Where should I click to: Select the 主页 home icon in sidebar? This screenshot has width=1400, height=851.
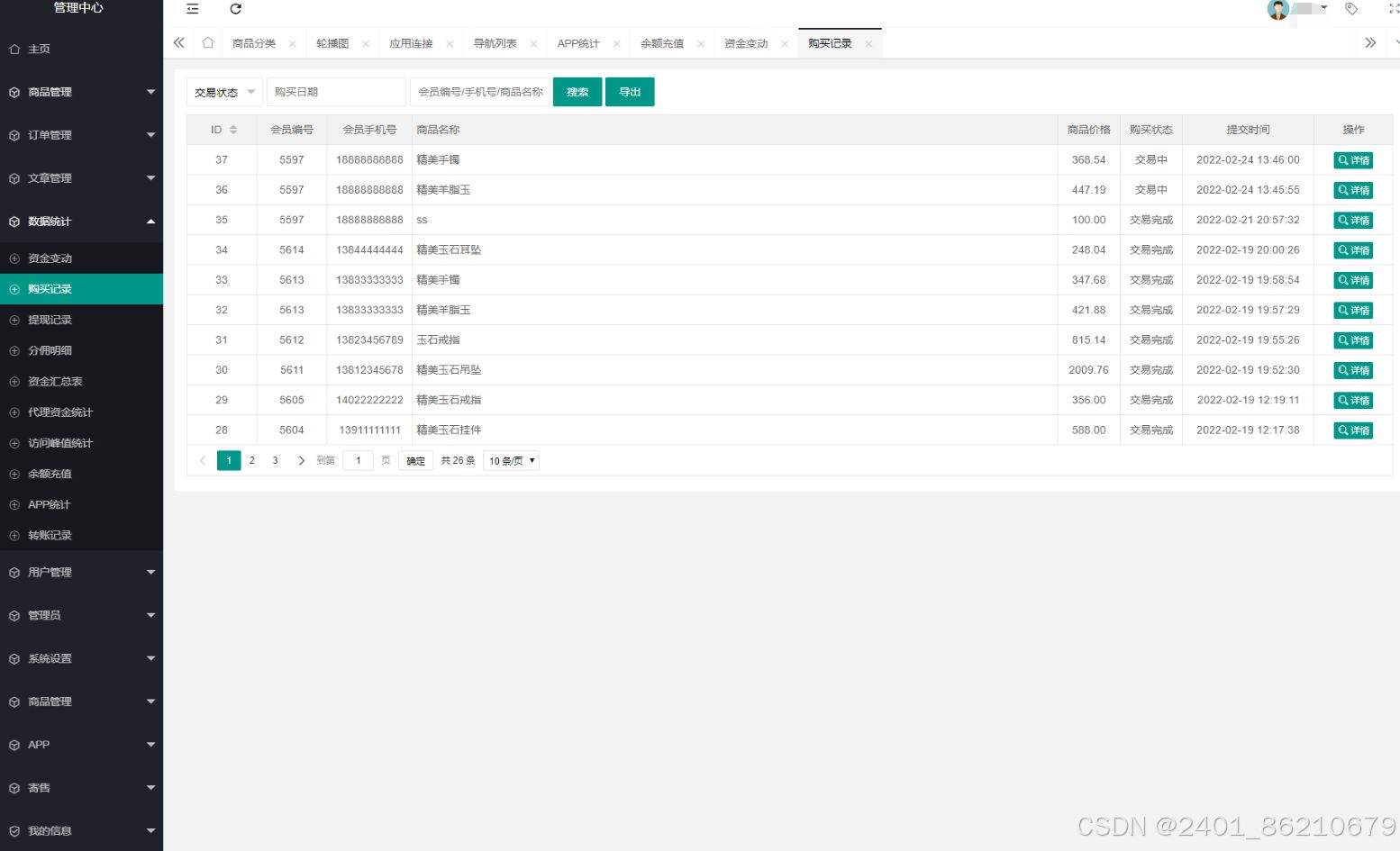click(14, 49)
